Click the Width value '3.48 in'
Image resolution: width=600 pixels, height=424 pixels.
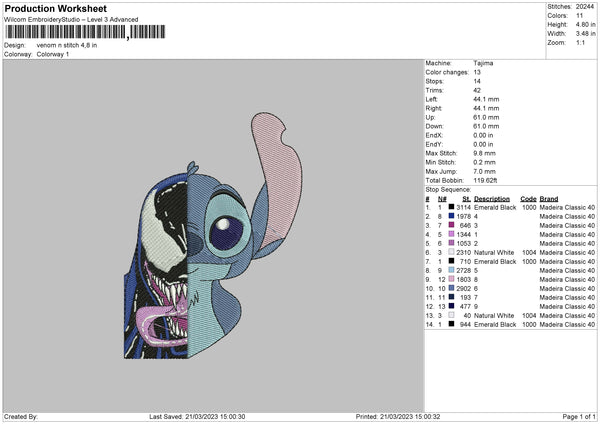585,34
